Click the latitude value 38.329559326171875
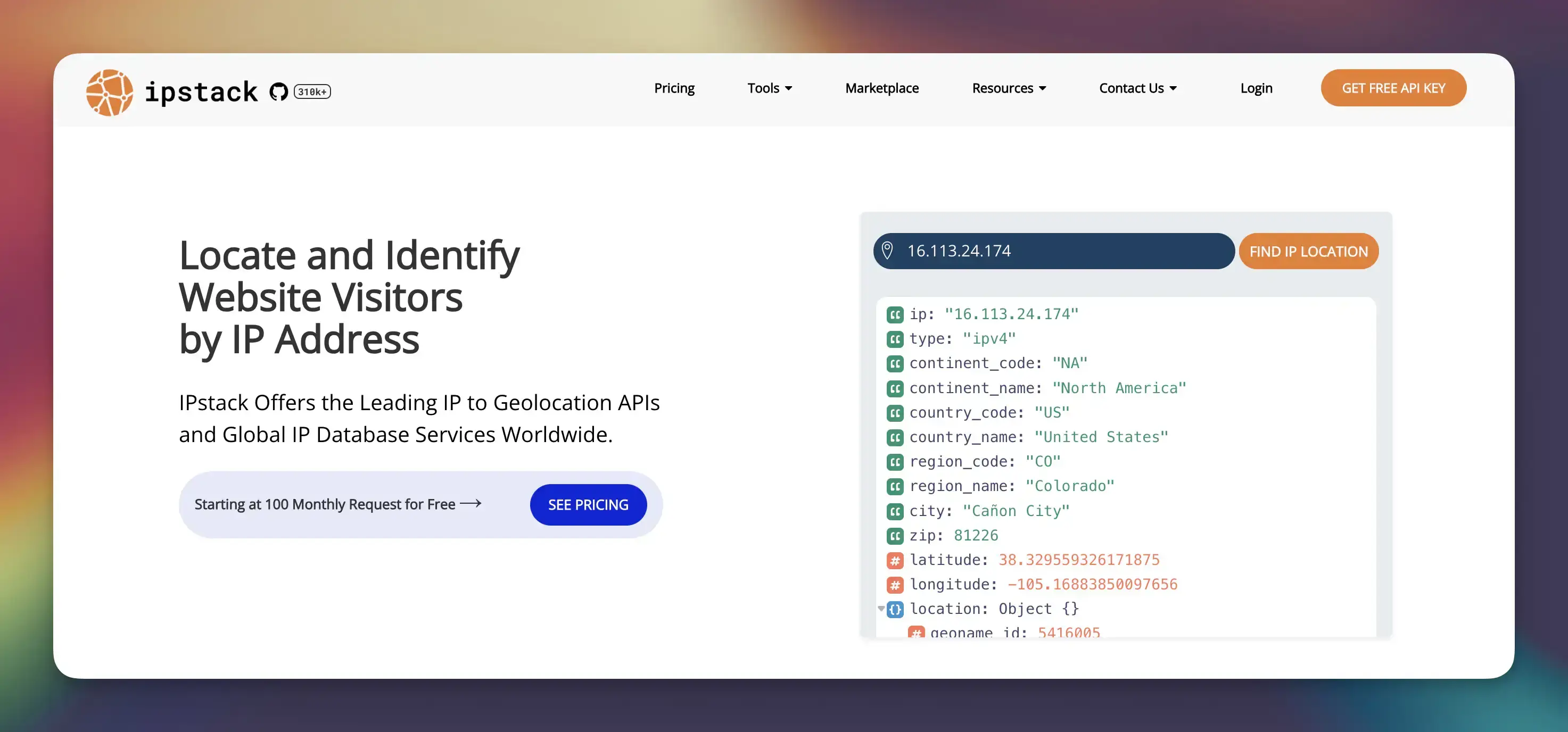The height and width of the screenshot is (732, 1568). click(1079, 560)
